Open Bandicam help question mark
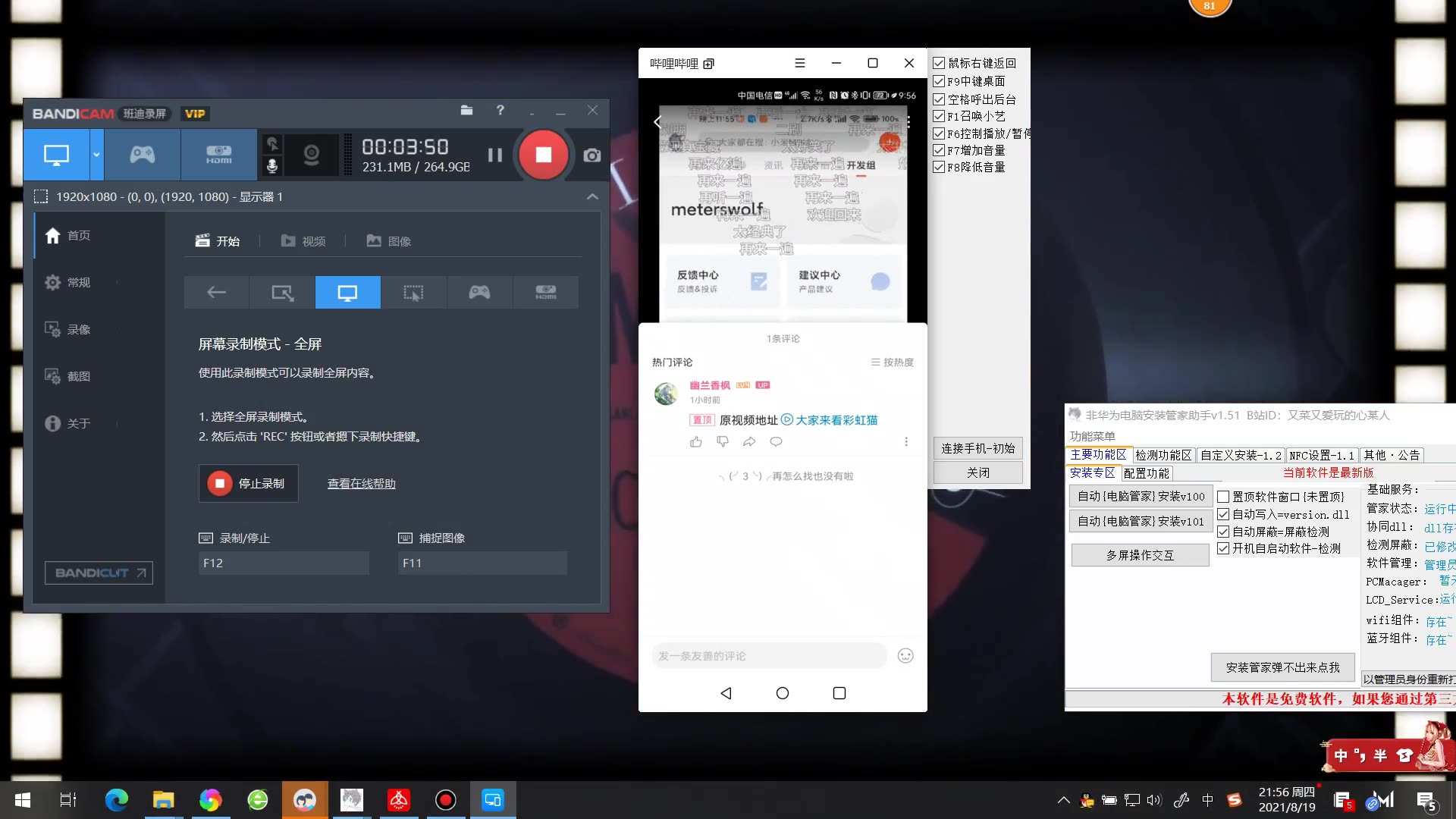This screenshot has height=819, width=1456. [500, 111]
